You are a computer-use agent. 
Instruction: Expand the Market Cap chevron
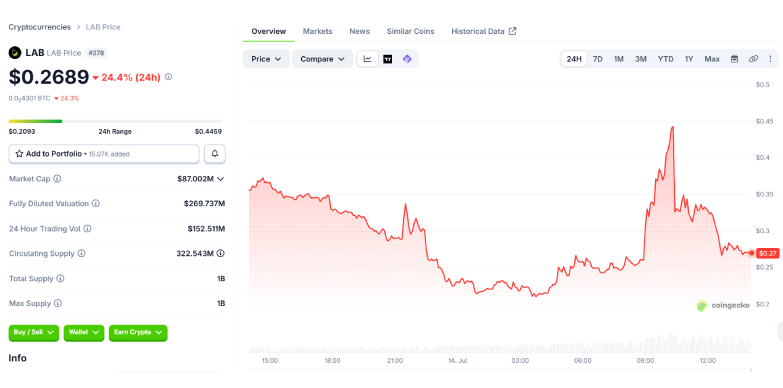click(x=220, y=179)
